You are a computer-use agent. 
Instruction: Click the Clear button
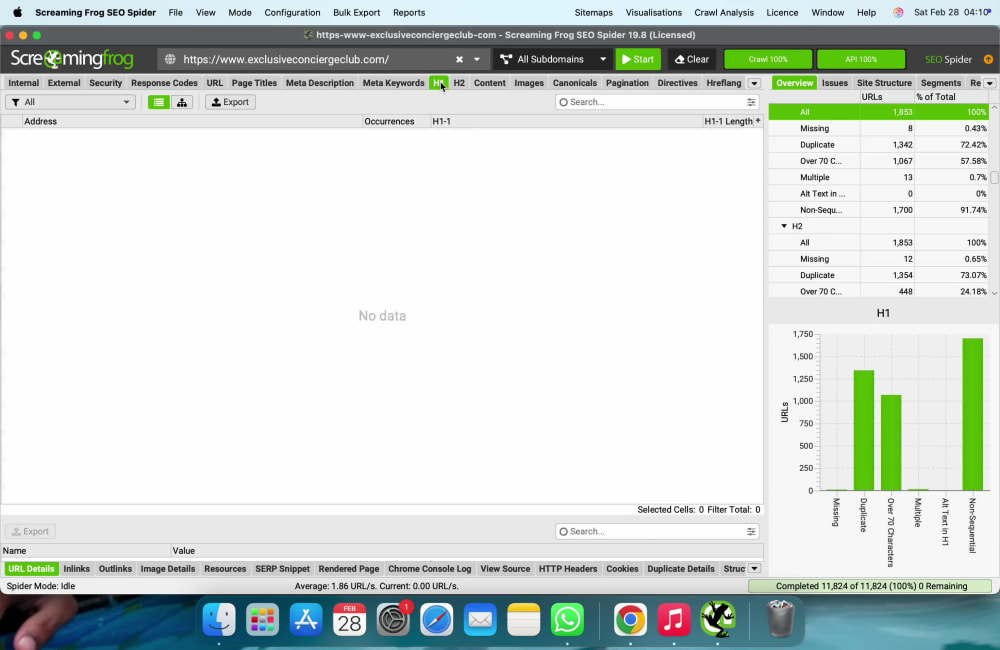point(692,59)
